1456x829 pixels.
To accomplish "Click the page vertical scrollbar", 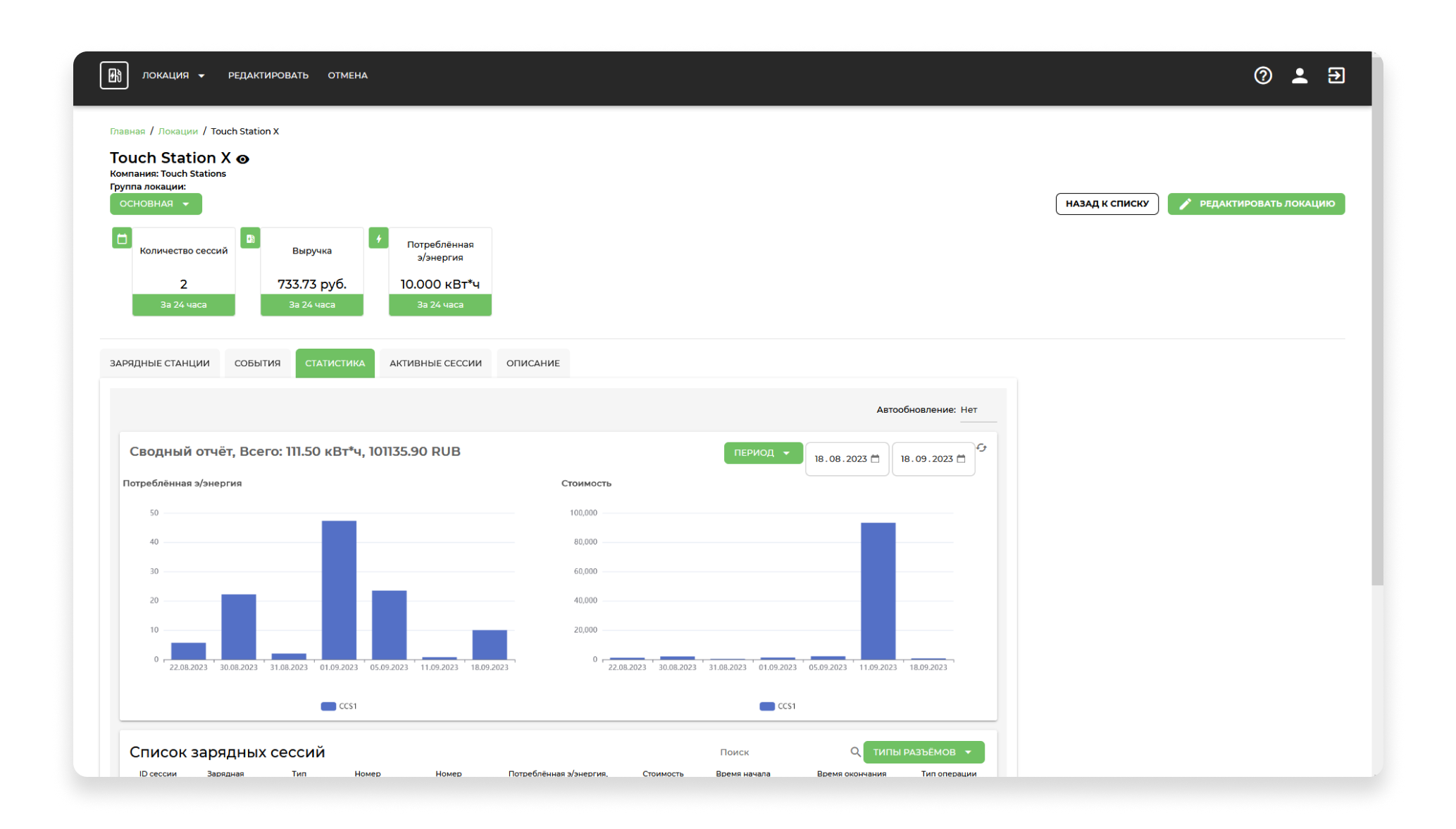I will [1377, 320].
